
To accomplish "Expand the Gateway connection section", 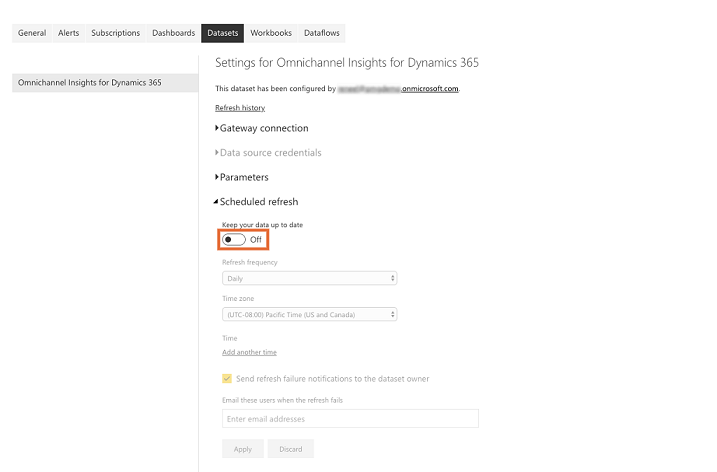I will coord(262,128).
